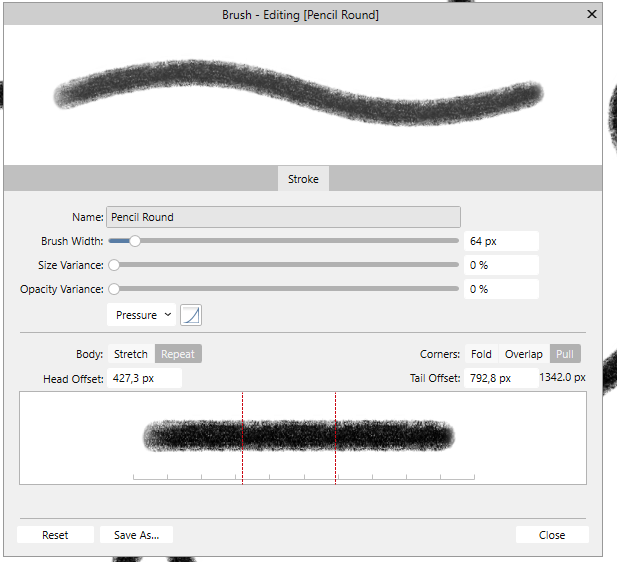617x562 pixels.
Task: Click the Opacity Variance value field
Action: click(x=501, y=289)
